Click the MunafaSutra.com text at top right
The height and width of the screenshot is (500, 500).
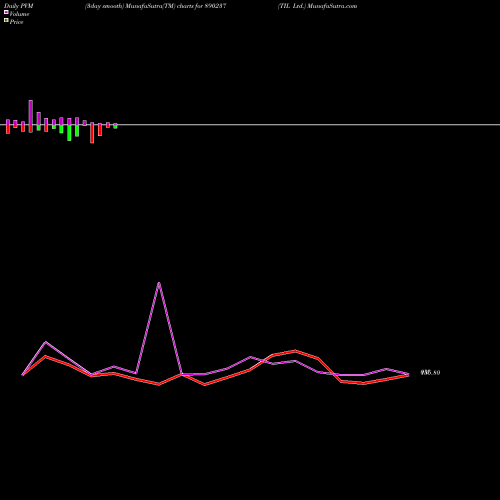pos(332,6)
